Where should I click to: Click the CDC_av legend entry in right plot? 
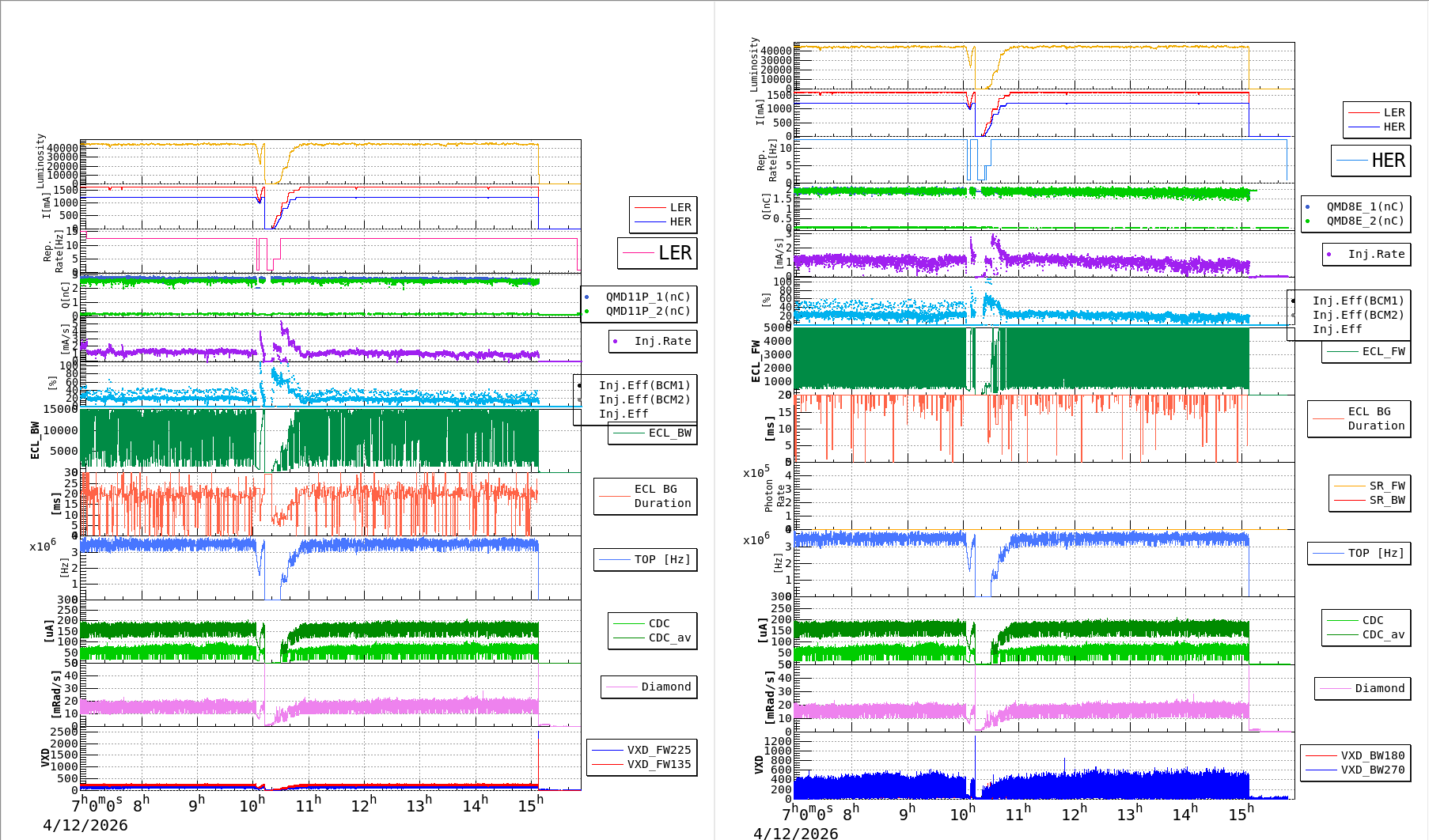point(1366,635)
